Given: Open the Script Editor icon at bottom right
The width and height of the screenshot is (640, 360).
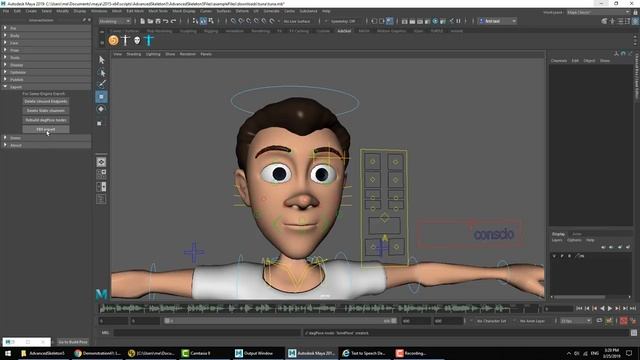Looking at the screenshot, I should point(633,333).
